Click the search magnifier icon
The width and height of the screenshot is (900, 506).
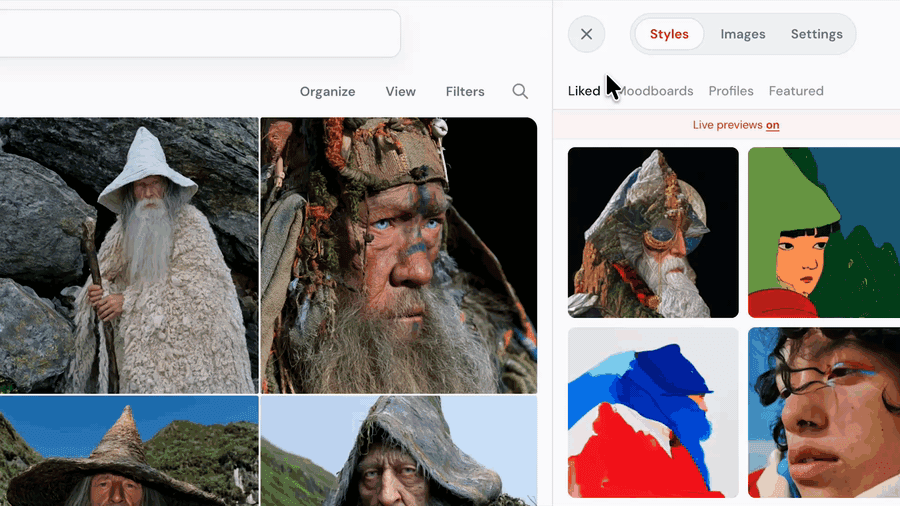click(x=520, y=91)
